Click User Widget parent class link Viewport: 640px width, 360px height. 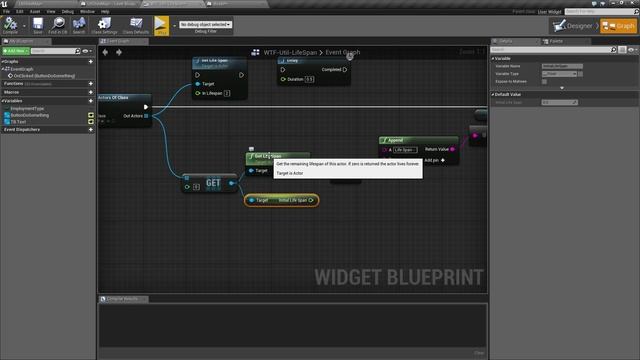coord(549,12)
